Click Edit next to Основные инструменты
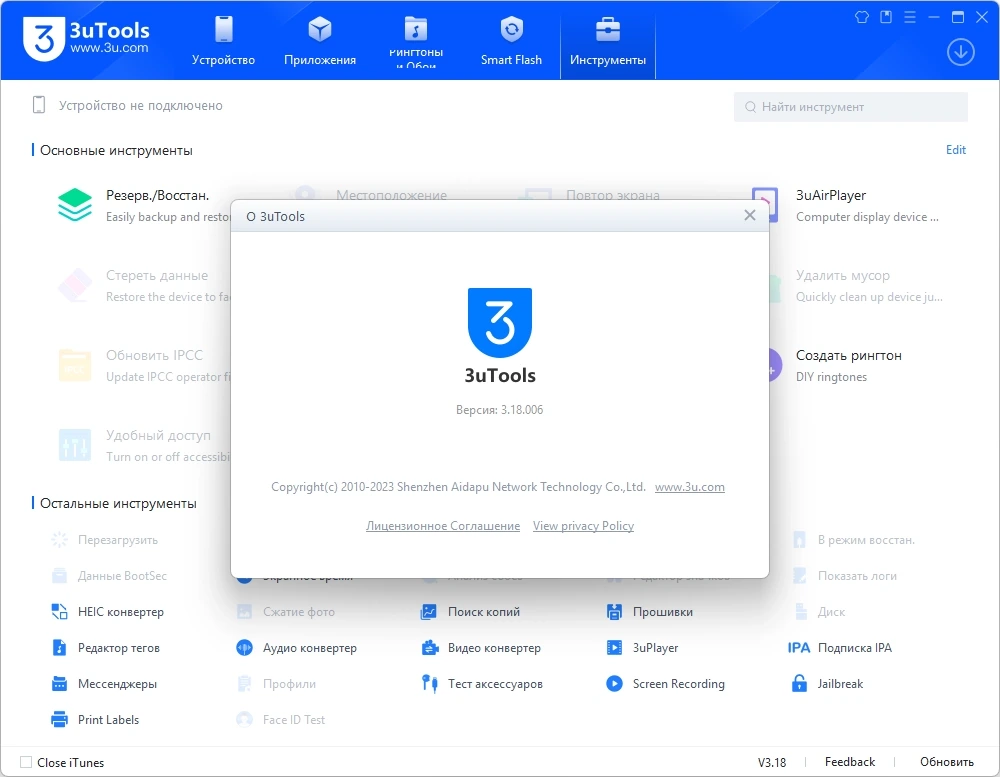Image resolution: width=1000 pixels, height=777 pixels. pos(955,150)
